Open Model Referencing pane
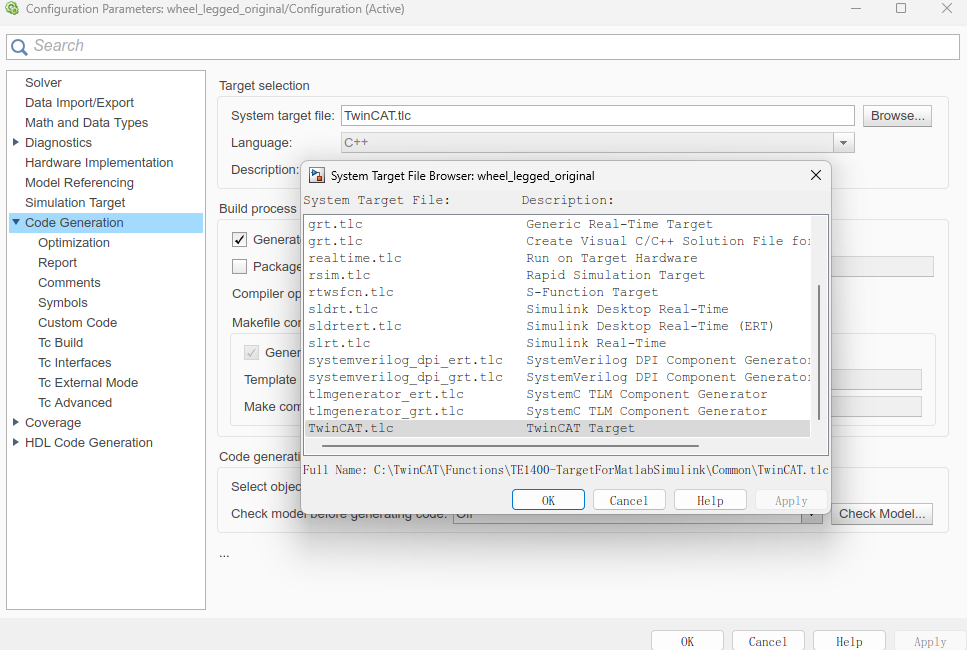 [x=79, y=183]
